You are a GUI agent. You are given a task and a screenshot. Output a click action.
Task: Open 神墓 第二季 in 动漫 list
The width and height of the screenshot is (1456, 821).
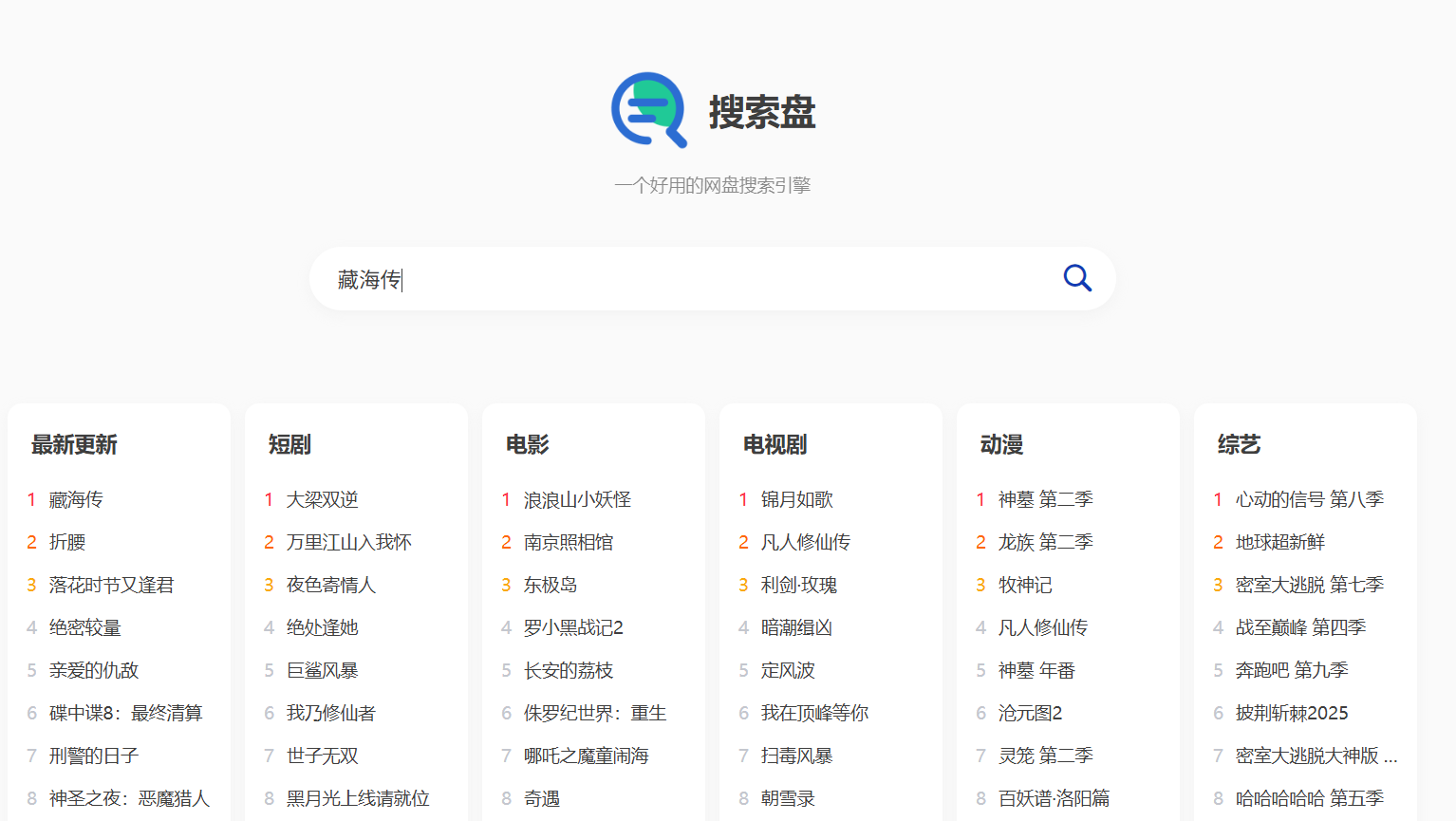(x=1046, y=499)
